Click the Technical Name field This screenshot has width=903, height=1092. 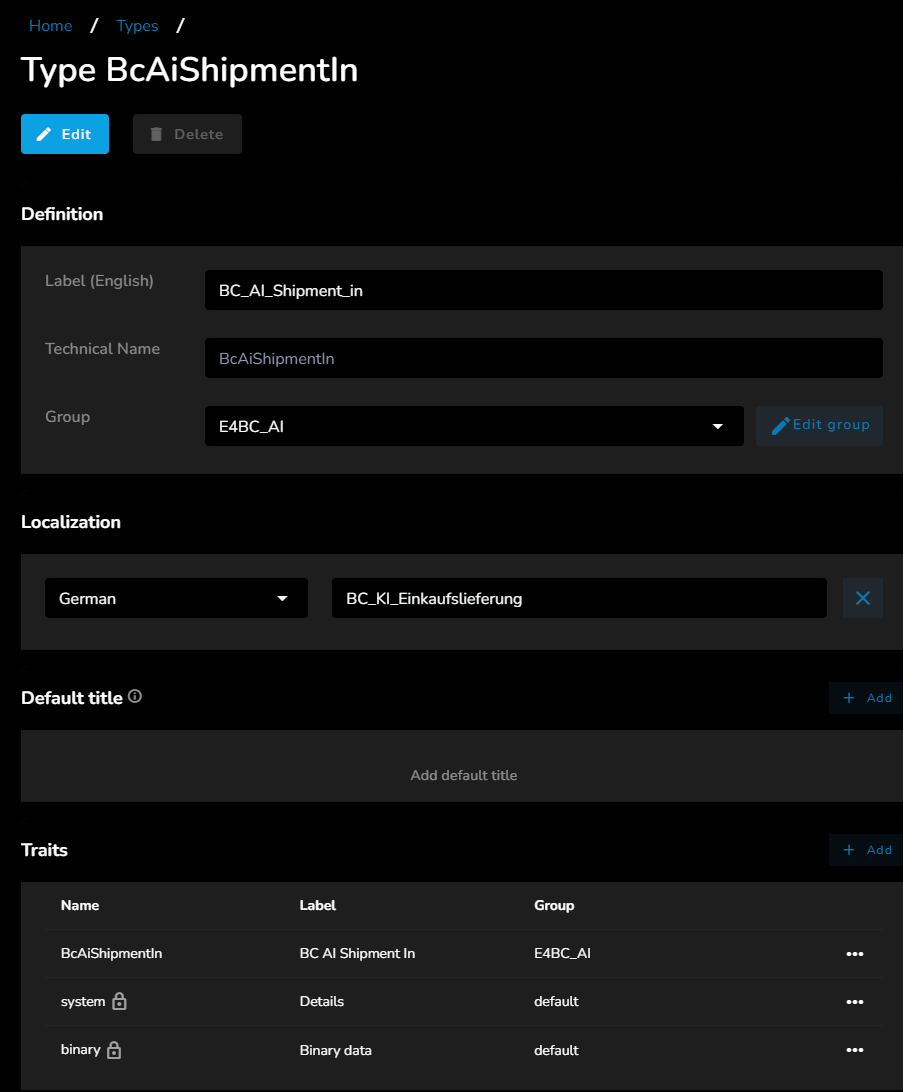tap(543, 358)
